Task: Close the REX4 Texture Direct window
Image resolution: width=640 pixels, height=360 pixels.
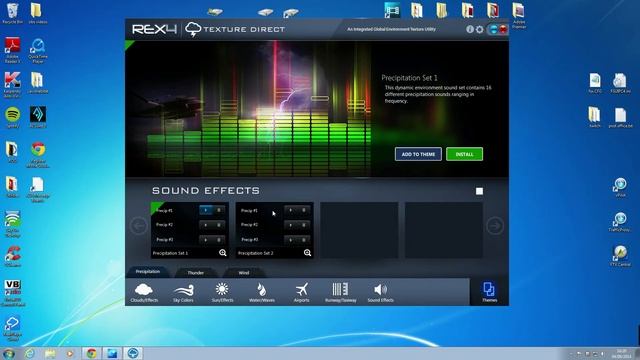Action: (503, 29)
